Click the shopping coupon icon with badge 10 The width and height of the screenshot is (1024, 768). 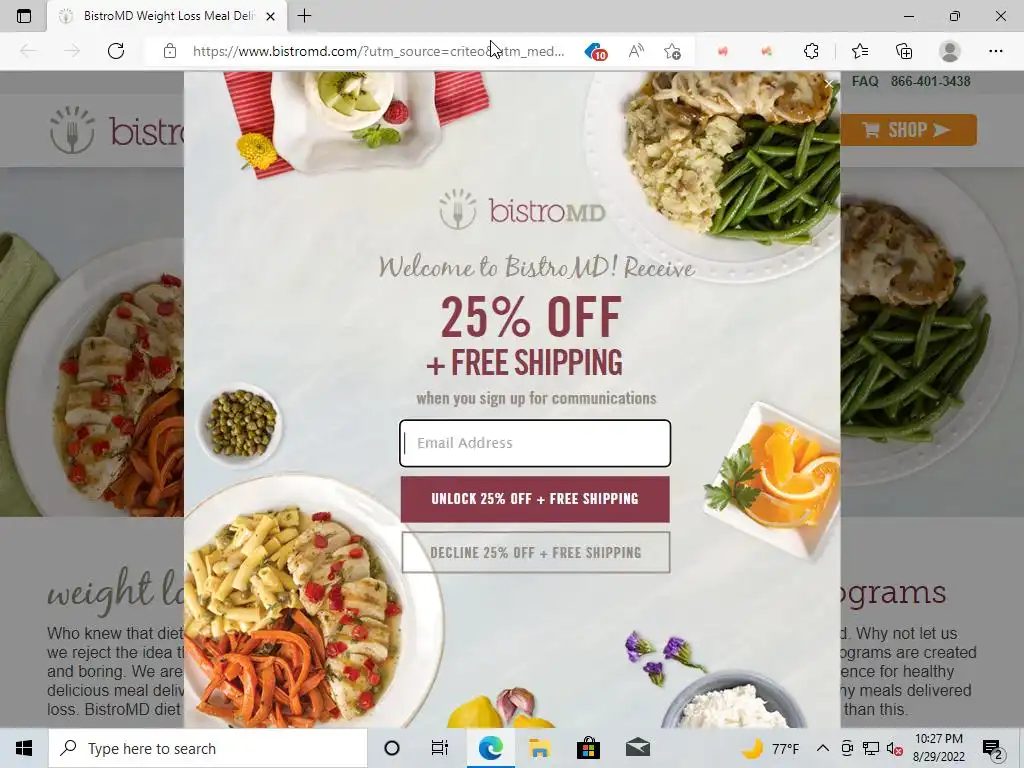coord(595,51)
